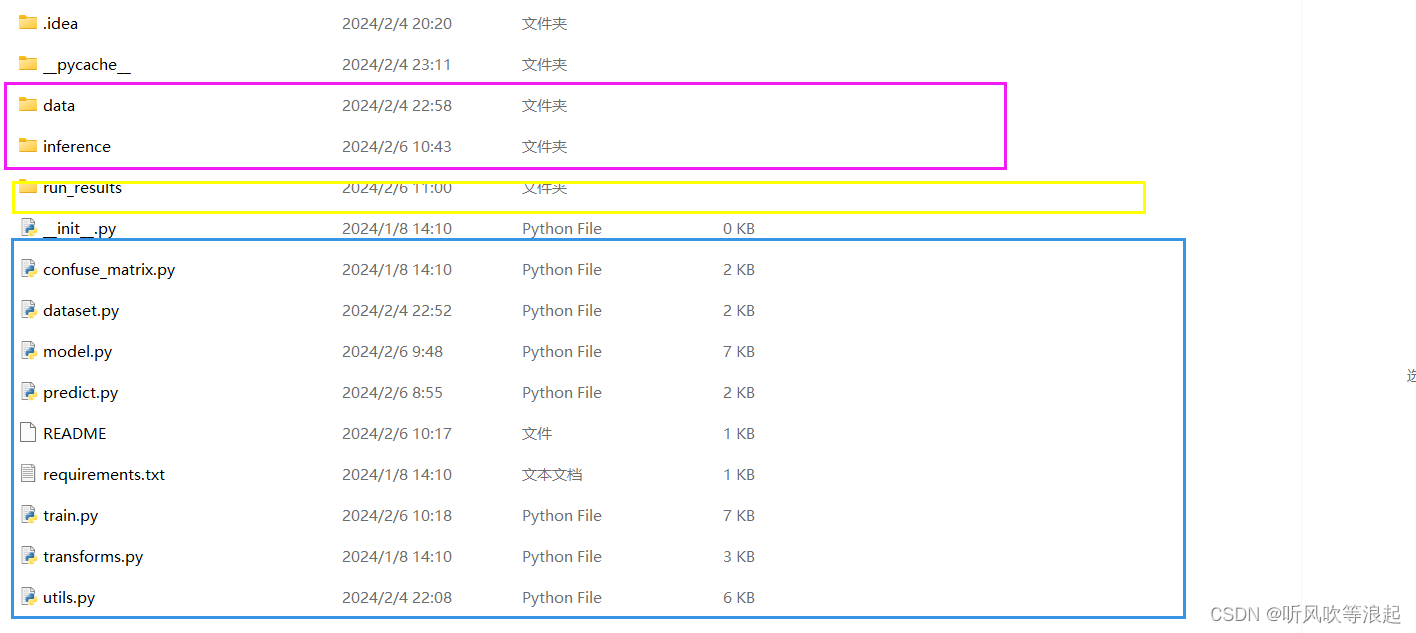Screen dimensions: 1416x633
Task: Click the date 2024/2/6 9:48
Action: click(x=392, y=352)
